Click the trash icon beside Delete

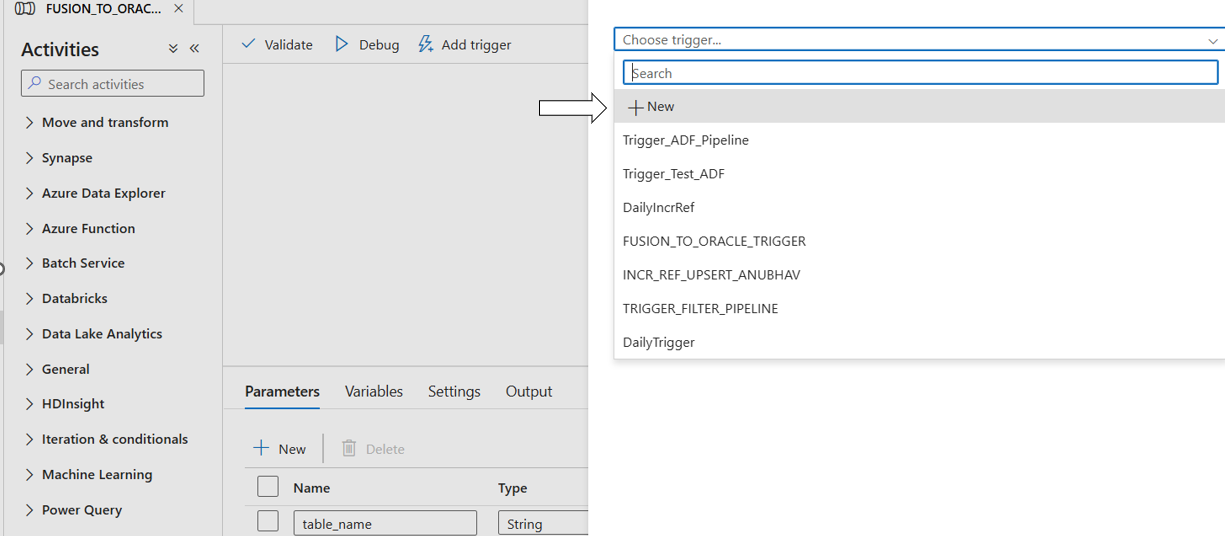349,448
